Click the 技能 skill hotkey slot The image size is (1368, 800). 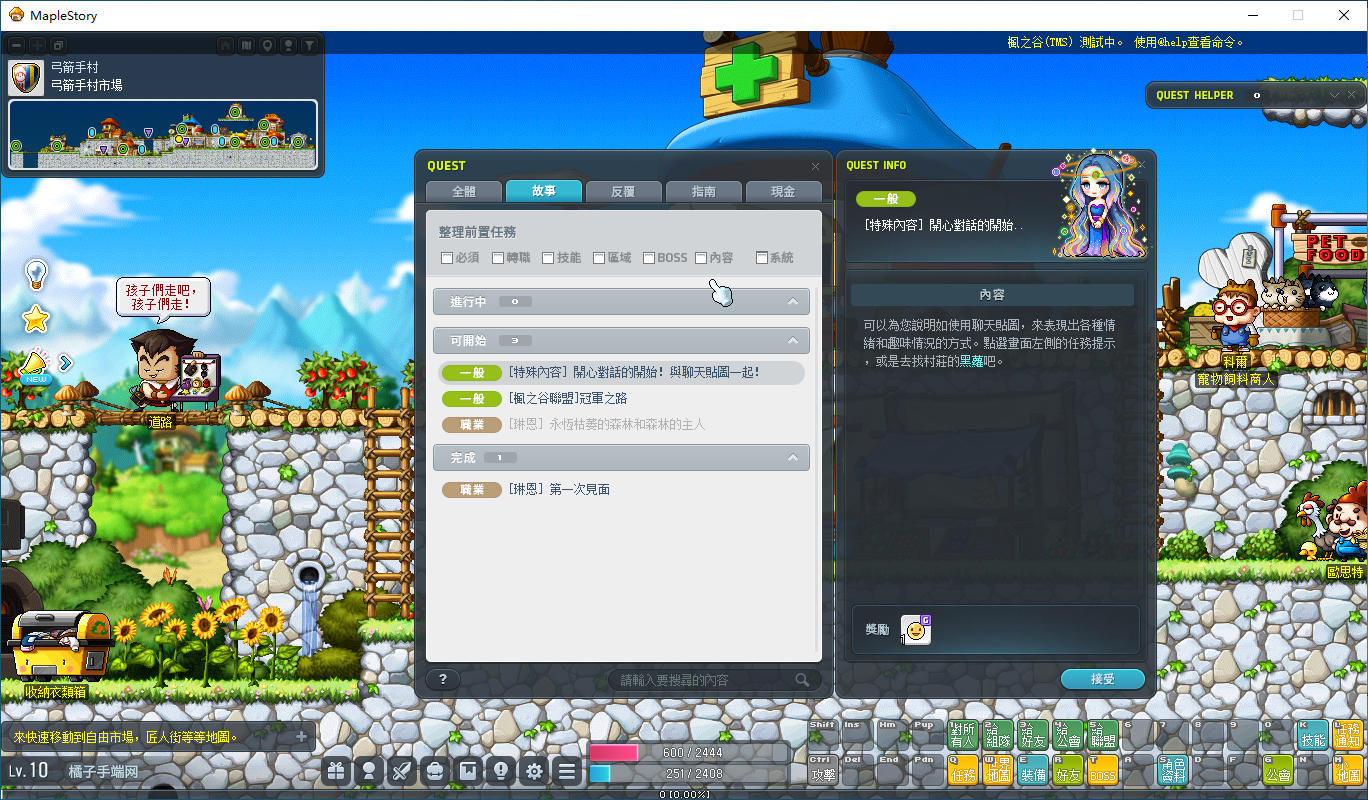[1313, 735]
